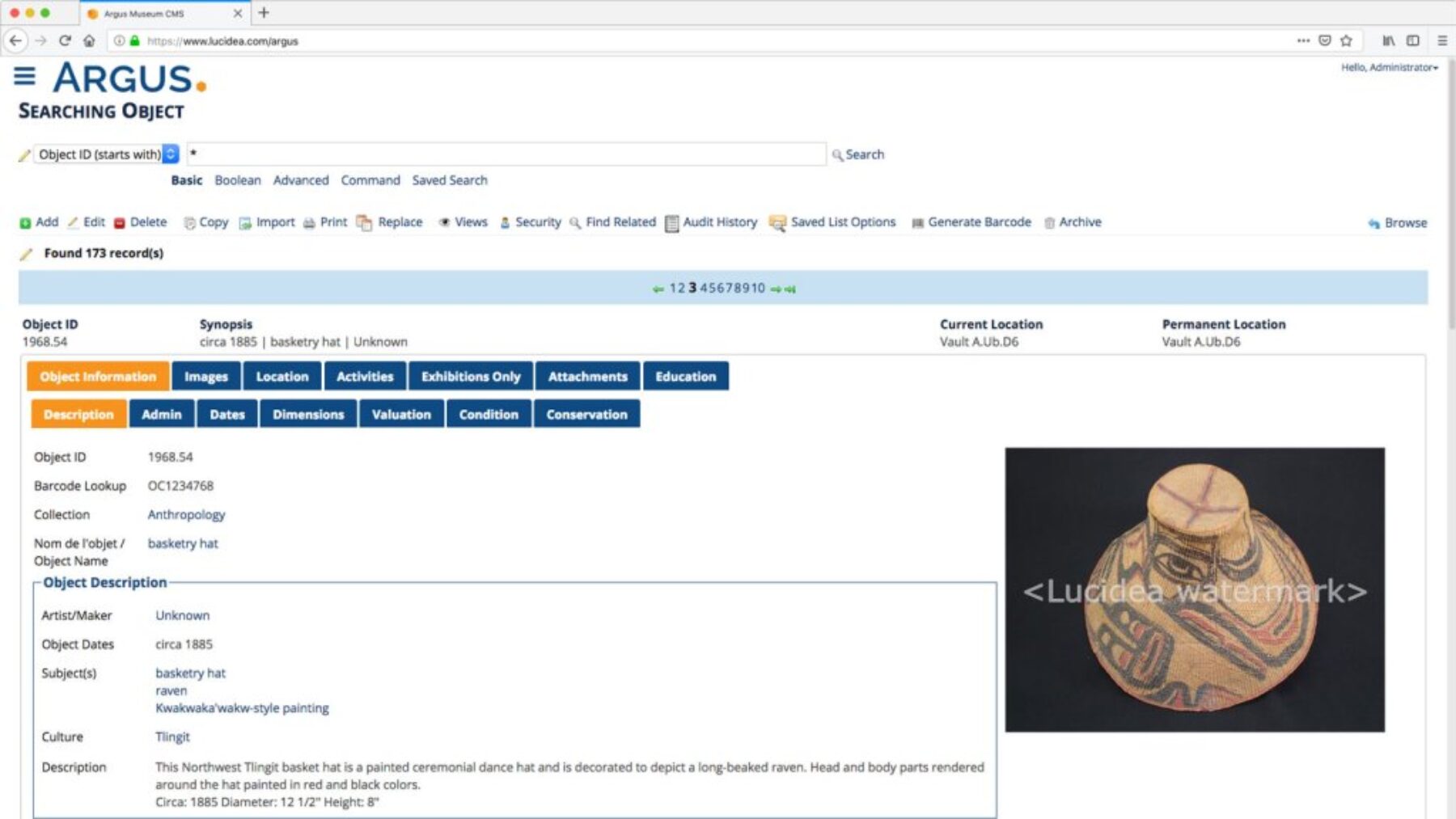Switch to Advanced search mode
The width and height of the screenshot is (1456, 819).
tap(301, 180)
